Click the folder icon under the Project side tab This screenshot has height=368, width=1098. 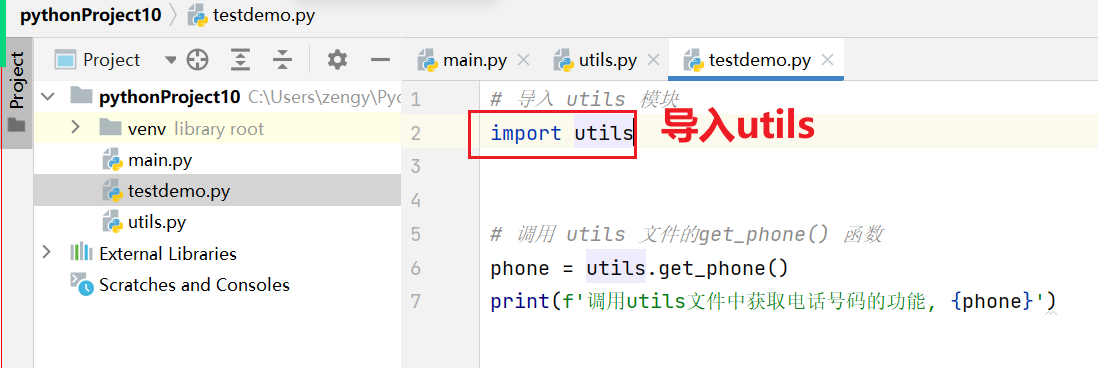(16, 125)
